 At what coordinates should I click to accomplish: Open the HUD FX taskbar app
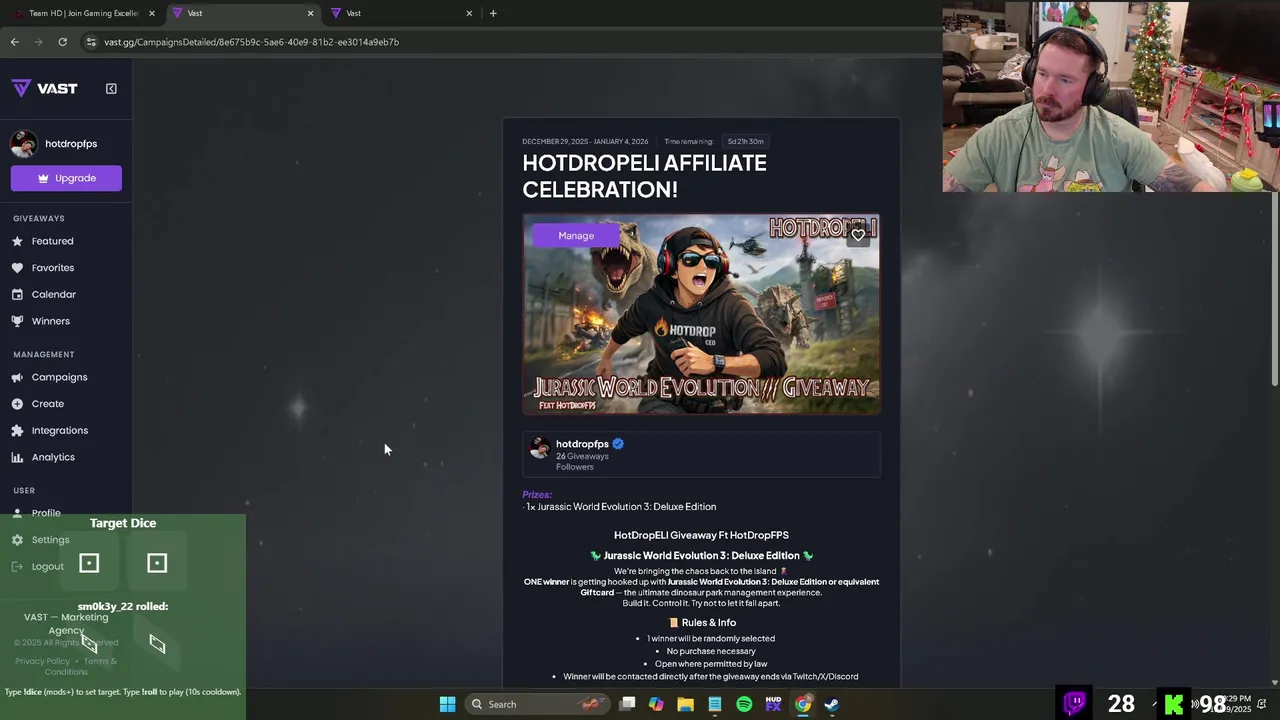773,704
